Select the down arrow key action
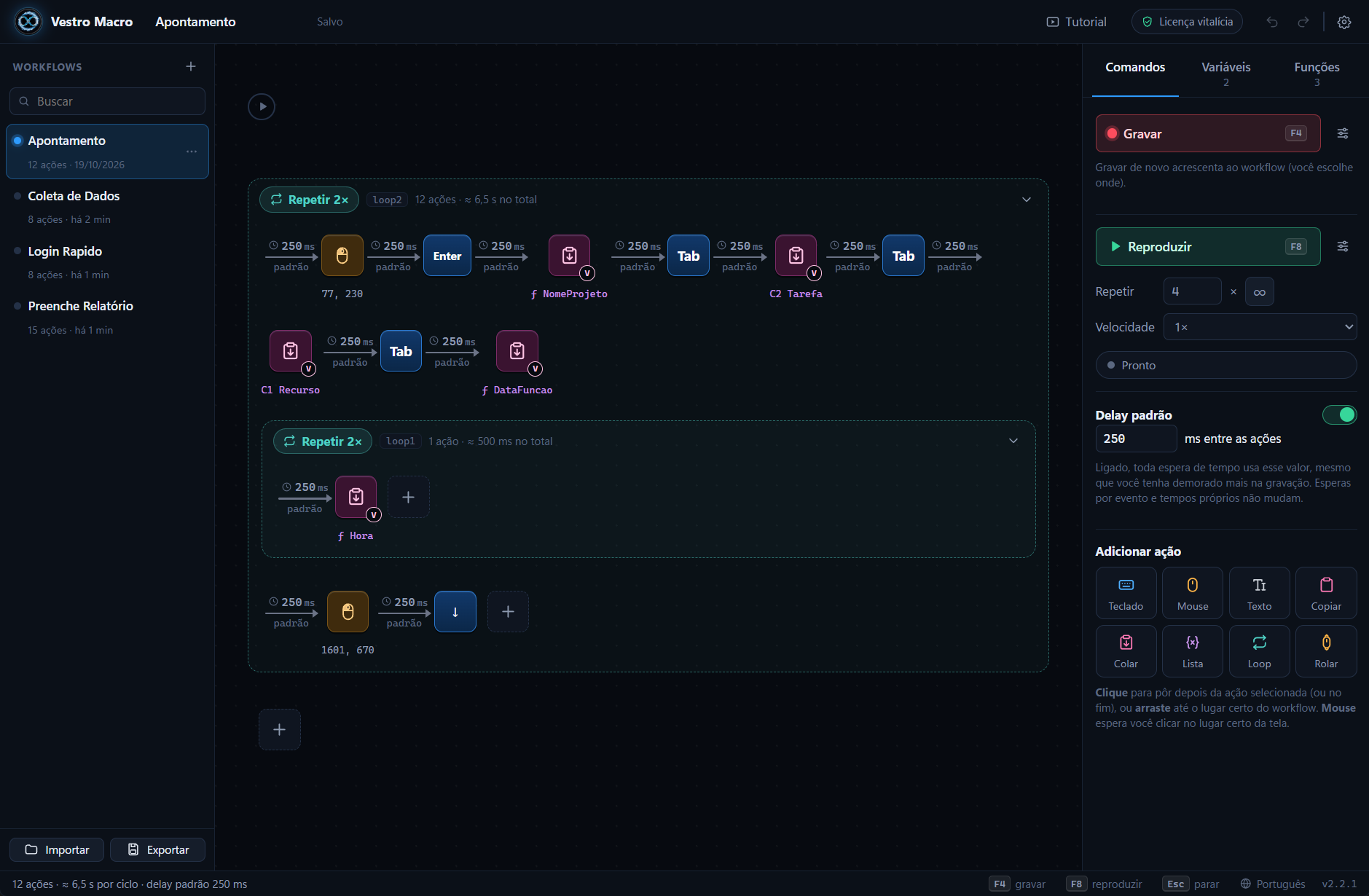The height and width of the screenshot is (896, 1369). click(x=455, y=611)
